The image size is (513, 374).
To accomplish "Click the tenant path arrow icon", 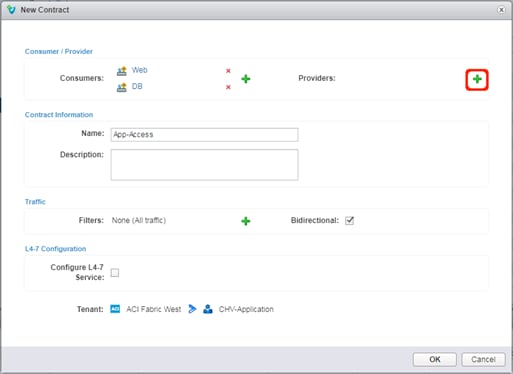I will pos(192,309).
